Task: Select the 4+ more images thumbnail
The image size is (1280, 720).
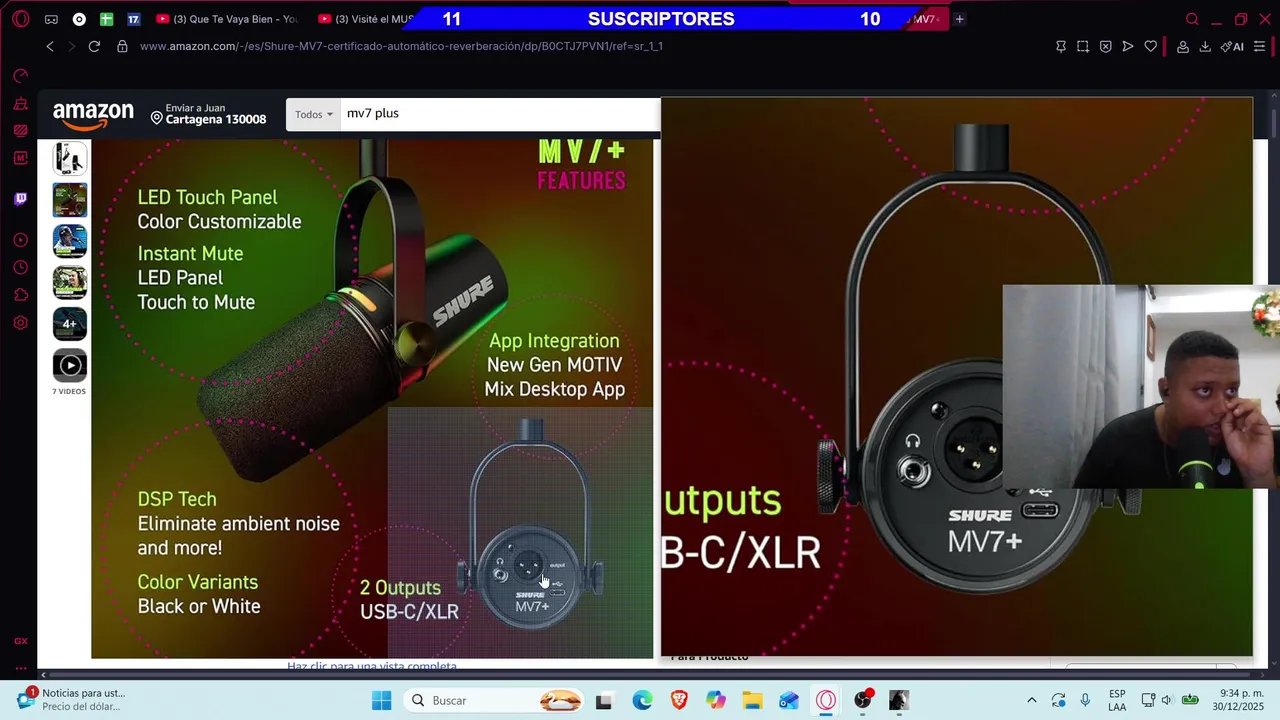Action: (70, 324)
